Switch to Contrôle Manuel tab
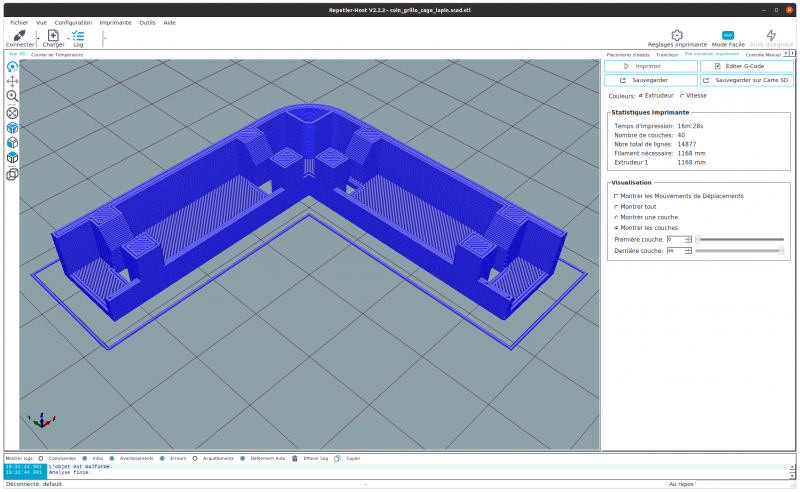800x492 pixels. [x=763, y=55]
